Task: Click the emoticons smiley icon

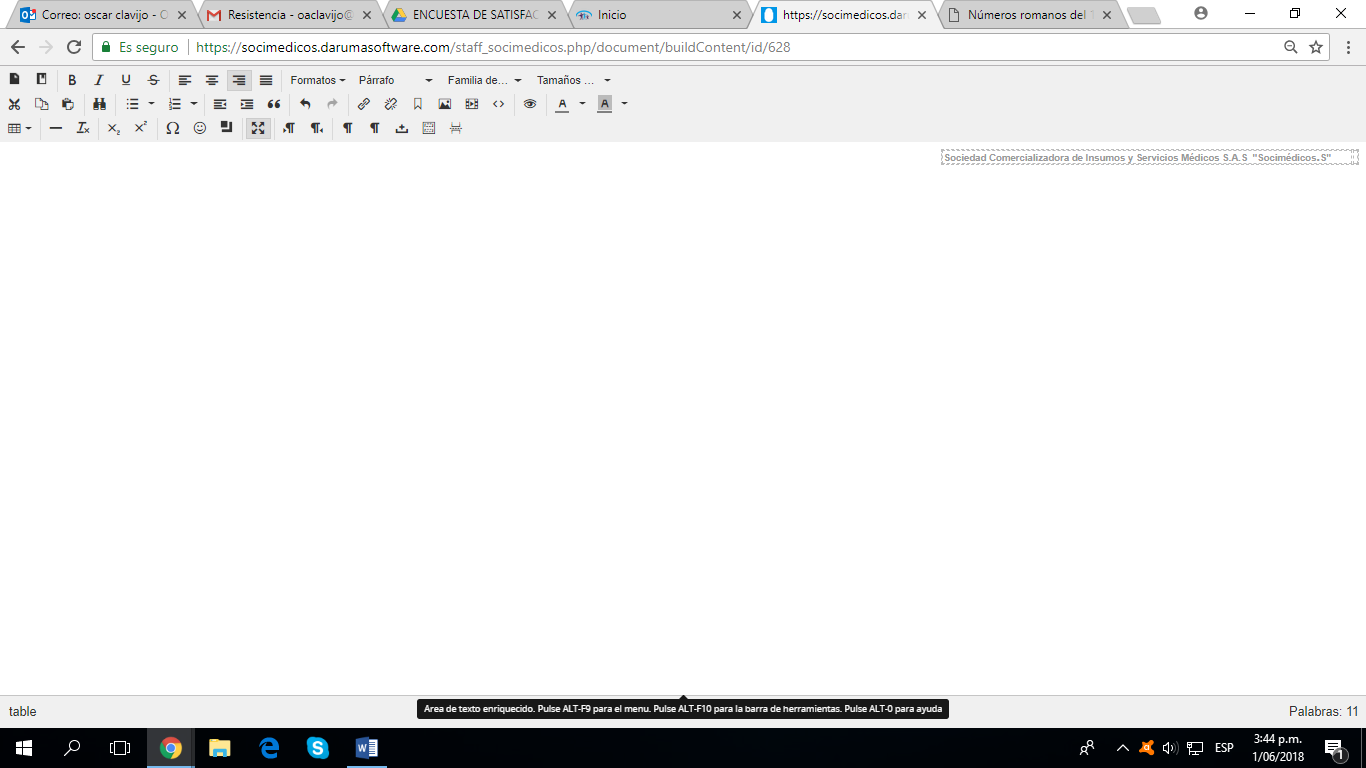Action: click(x=200, y=128)
